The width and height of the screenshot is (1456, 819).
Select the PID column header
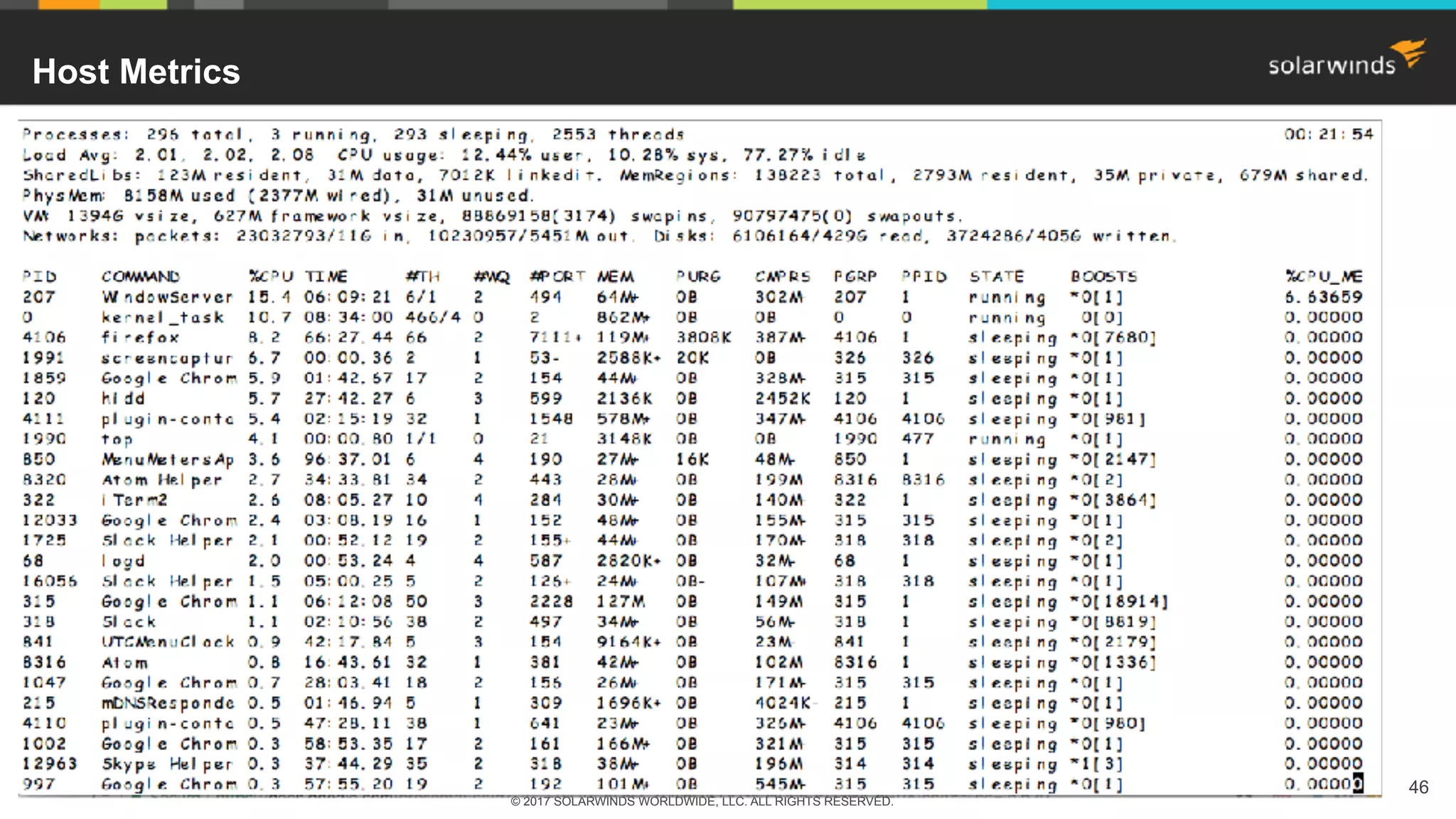40,277
